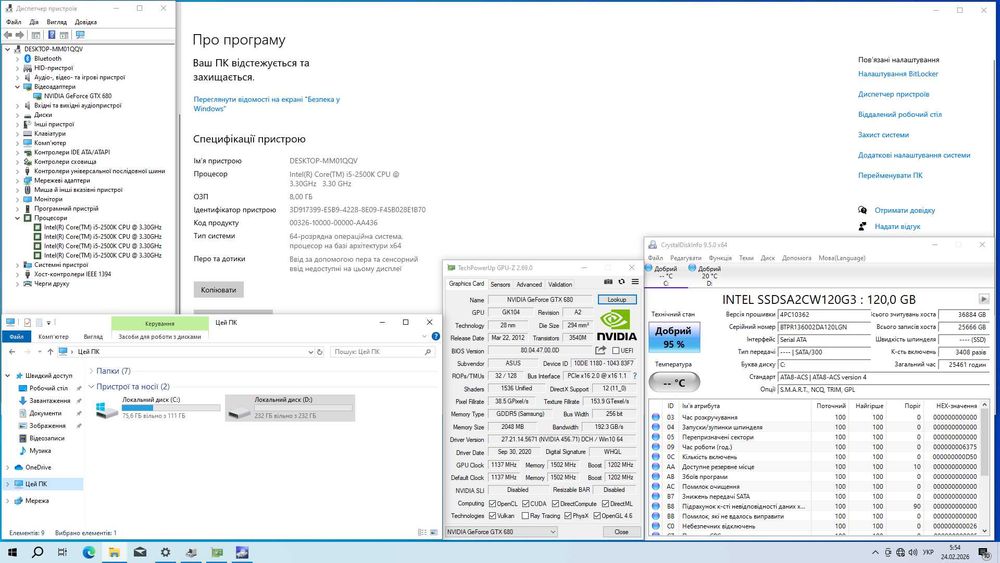Click CrystalDiskInfo temperature indicator
The width and height of the screenshot is (1000, 563).
[x=674, y=383]
